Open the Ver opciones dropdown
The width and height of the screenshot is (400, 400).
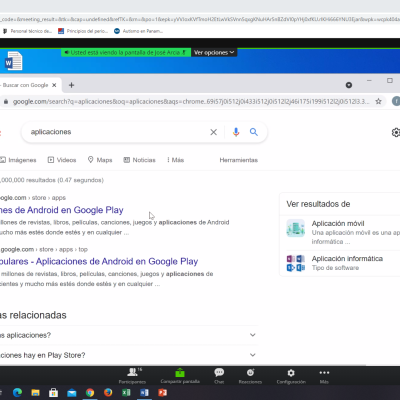(x=214, y=53)
